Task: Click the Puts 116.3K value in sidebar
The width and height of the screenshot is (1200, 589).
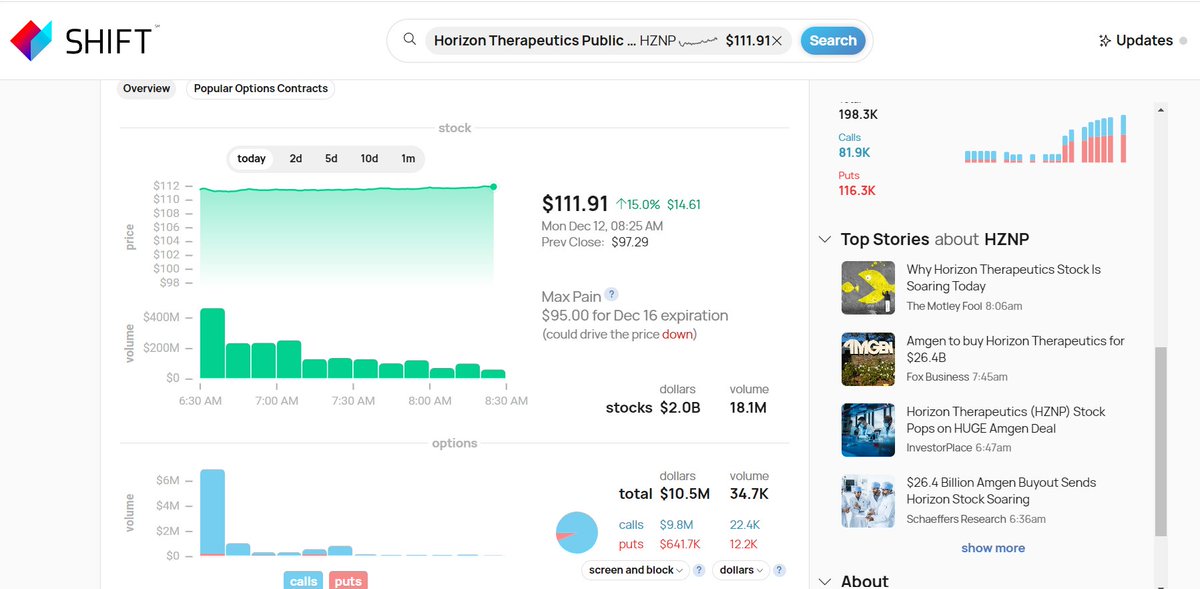Action: point(857,190)
